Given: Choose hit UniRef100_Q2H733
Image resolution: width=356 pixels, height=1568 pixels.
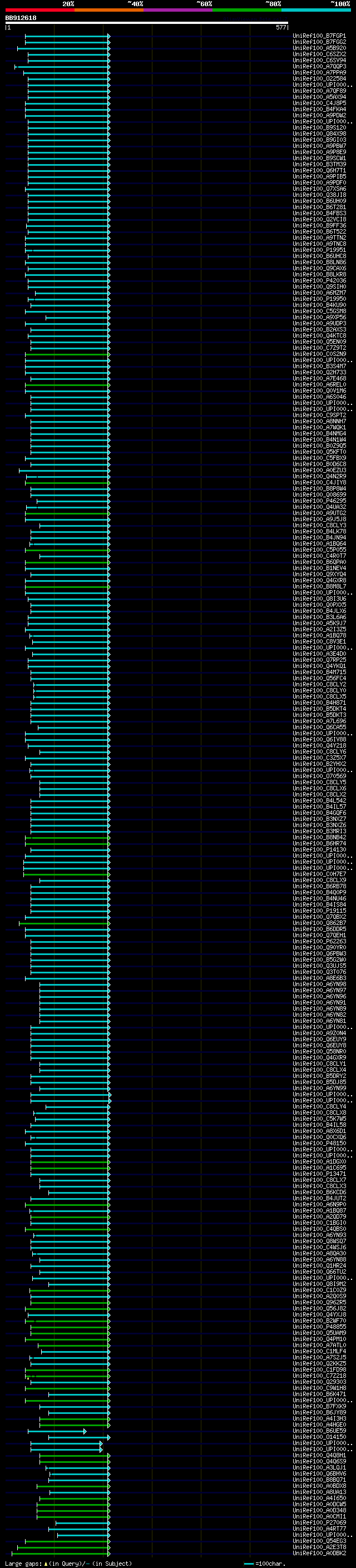Looking at the screenshot, I should [x=319, y=373].
